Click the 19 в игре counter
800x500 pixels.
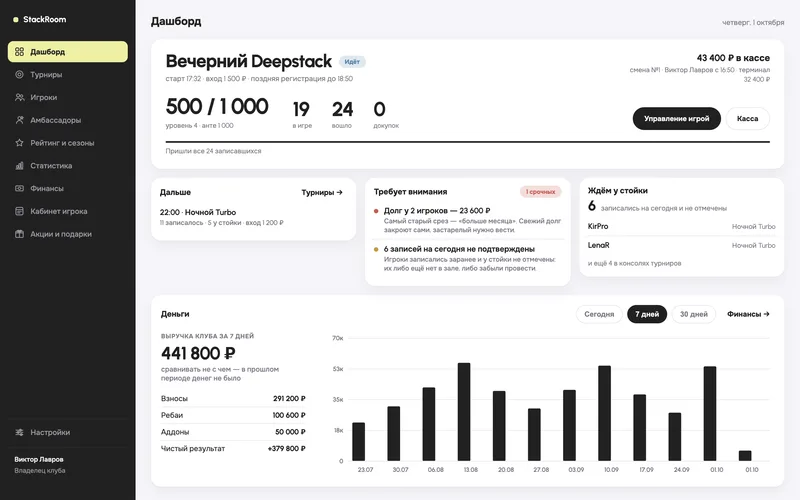pyautogui.click(x=302, y=114)
